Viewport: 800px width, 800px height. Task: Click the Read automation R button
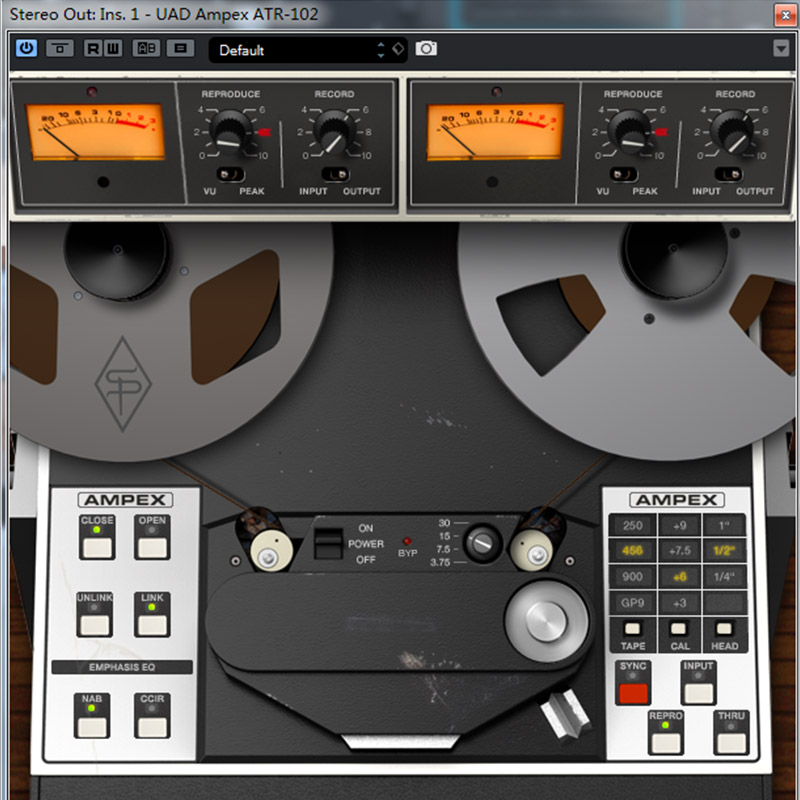click(93, 48)
